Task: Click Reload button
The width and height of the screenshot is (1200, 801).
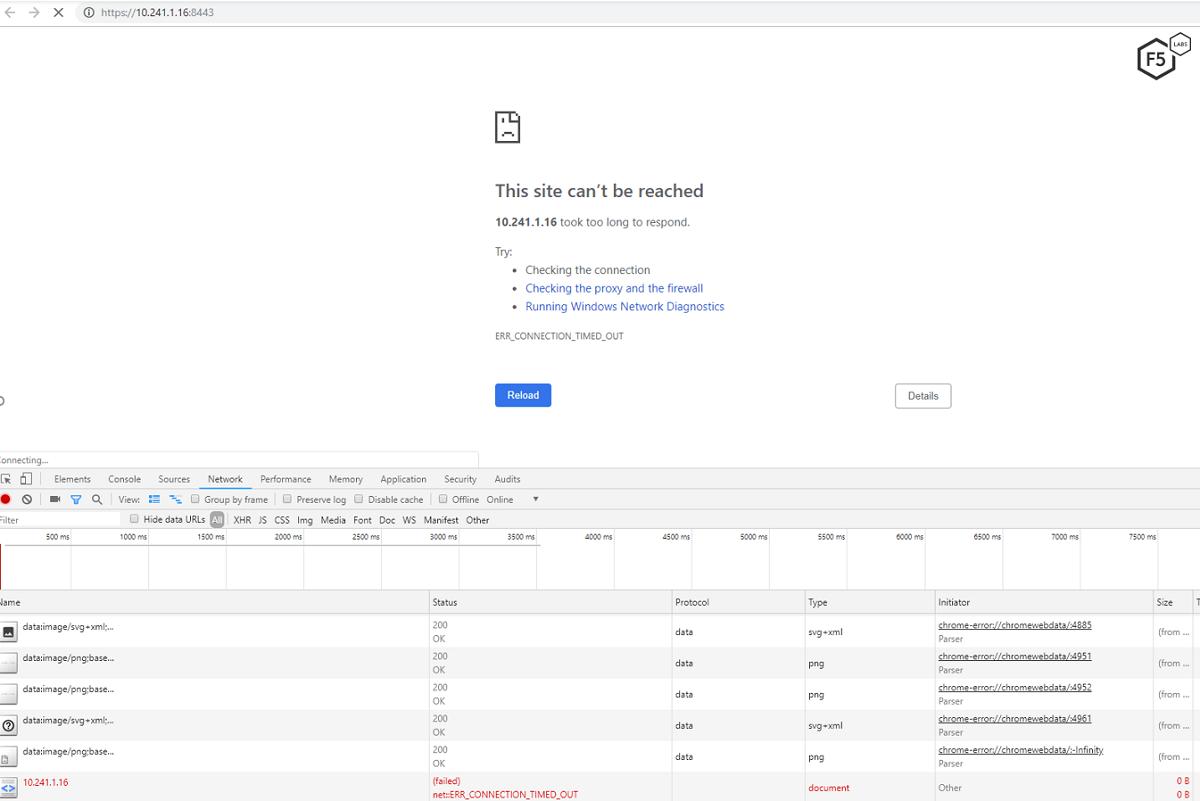Action: [x=523, y=395]
